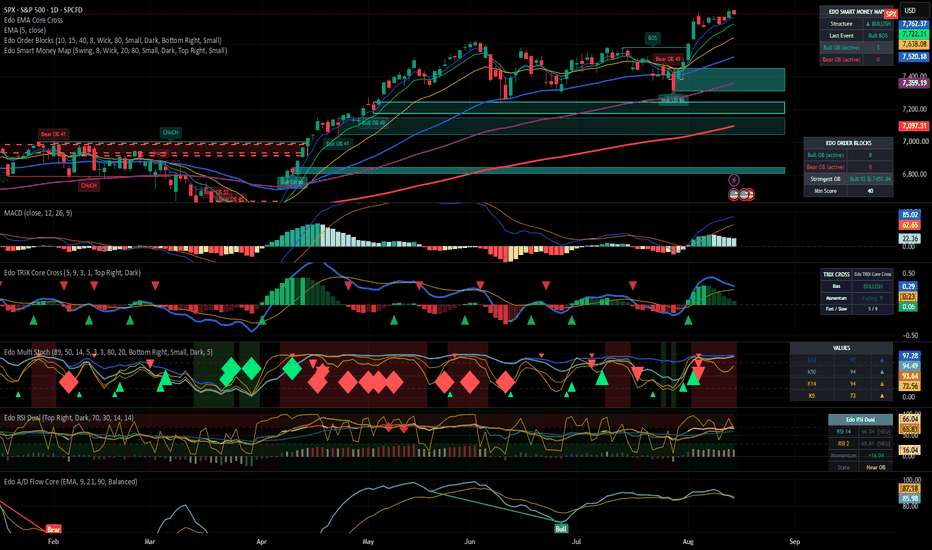Select the Edo RSI Dual indicator legend
932x550 pixels.
click(69, 418)
